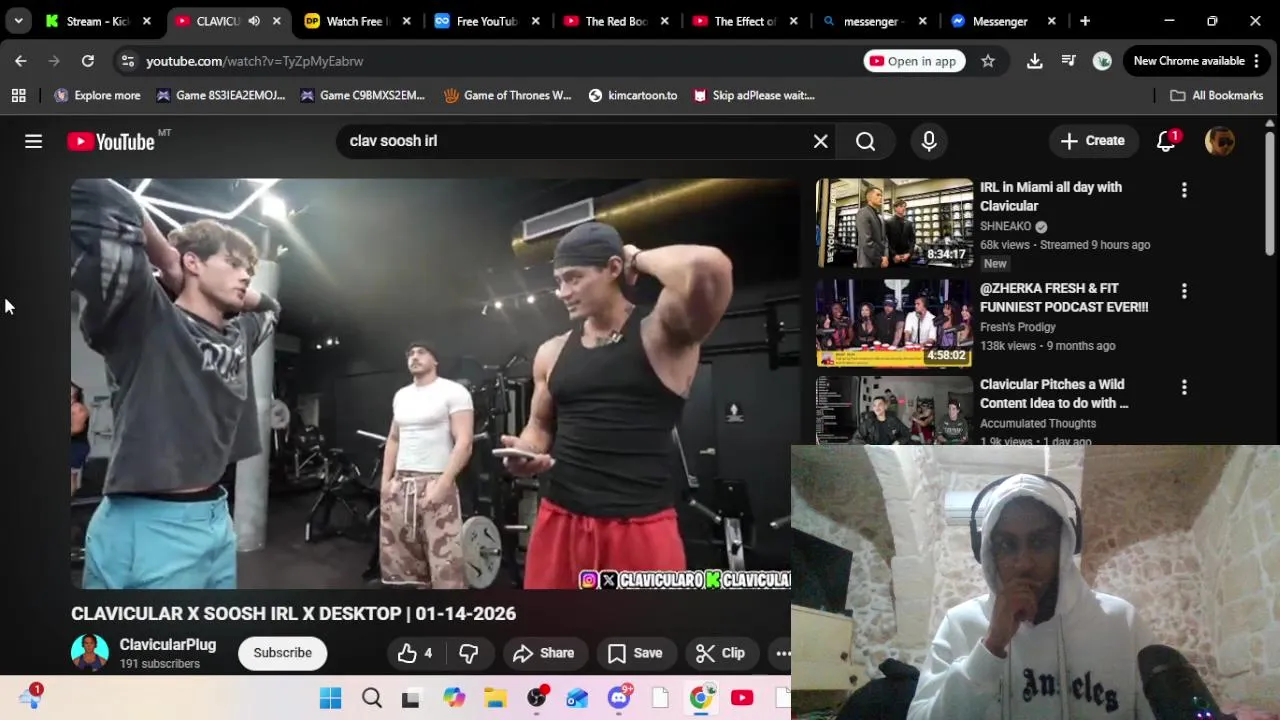Subscribe to the ClavicularPlug channel

coord(282,653)
